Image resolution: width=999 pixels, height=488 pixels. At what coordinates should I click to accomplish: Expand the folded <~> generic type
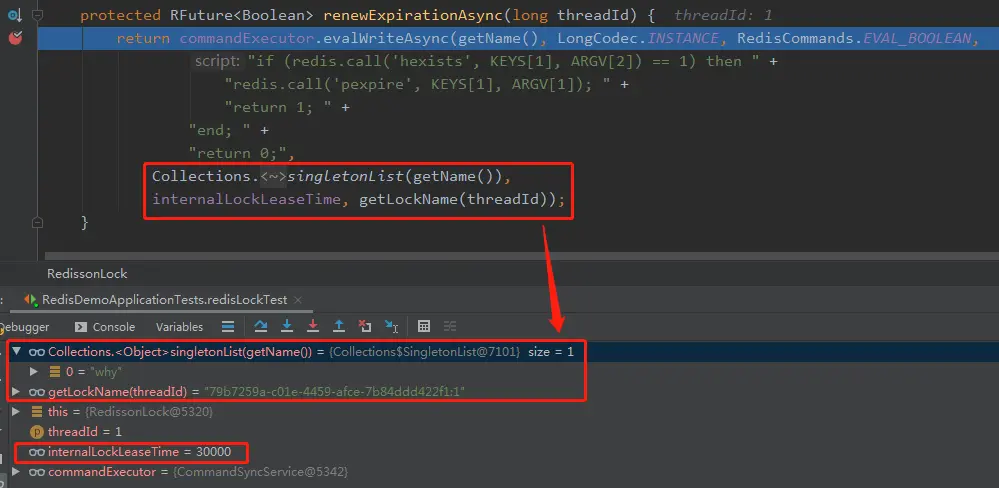tap(273, 176)
